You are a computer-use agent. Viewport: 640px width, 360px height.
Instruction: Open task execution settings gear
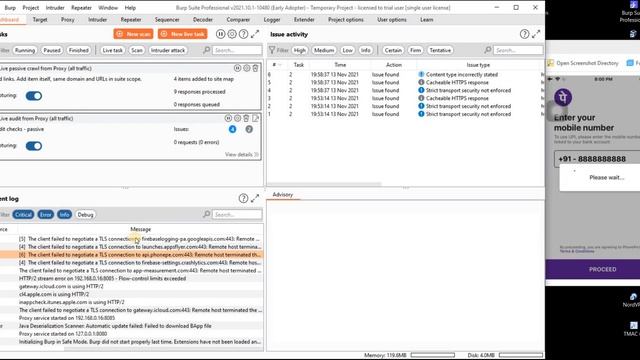coord(232,34)
